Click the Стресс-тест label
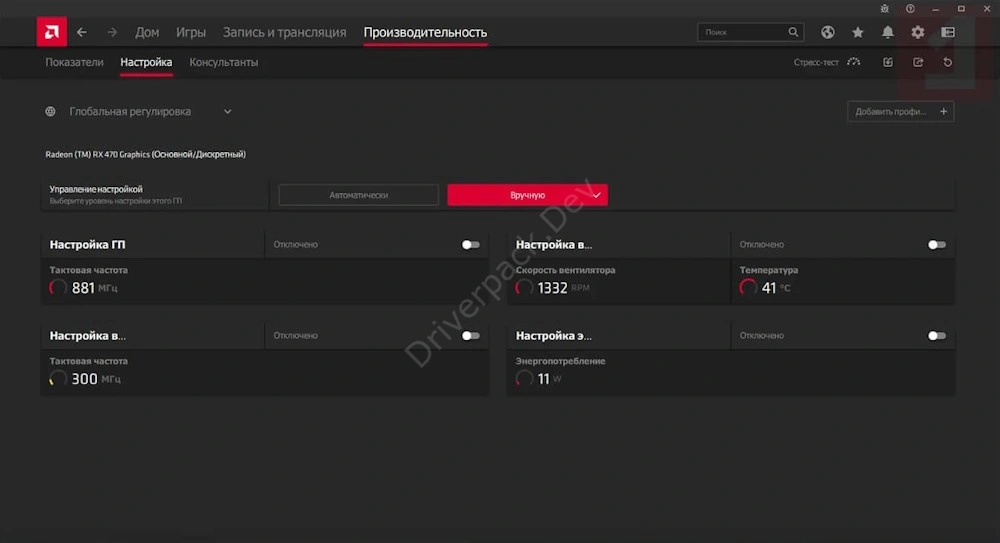1000x543 pixels. click(x=816, y=63)
